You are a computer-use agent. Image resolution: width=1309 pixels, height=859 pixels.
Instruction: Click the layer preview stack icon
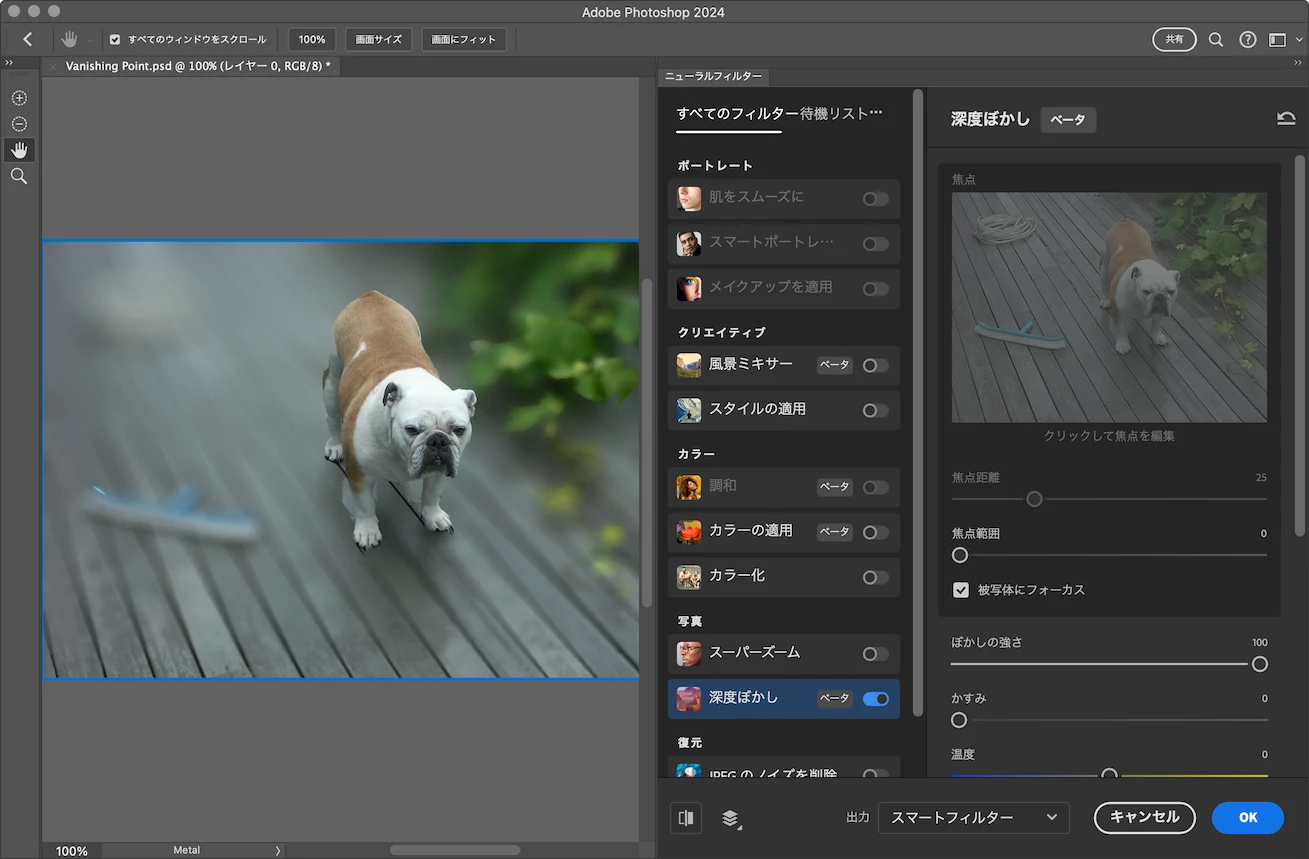[x=730, y=818]
